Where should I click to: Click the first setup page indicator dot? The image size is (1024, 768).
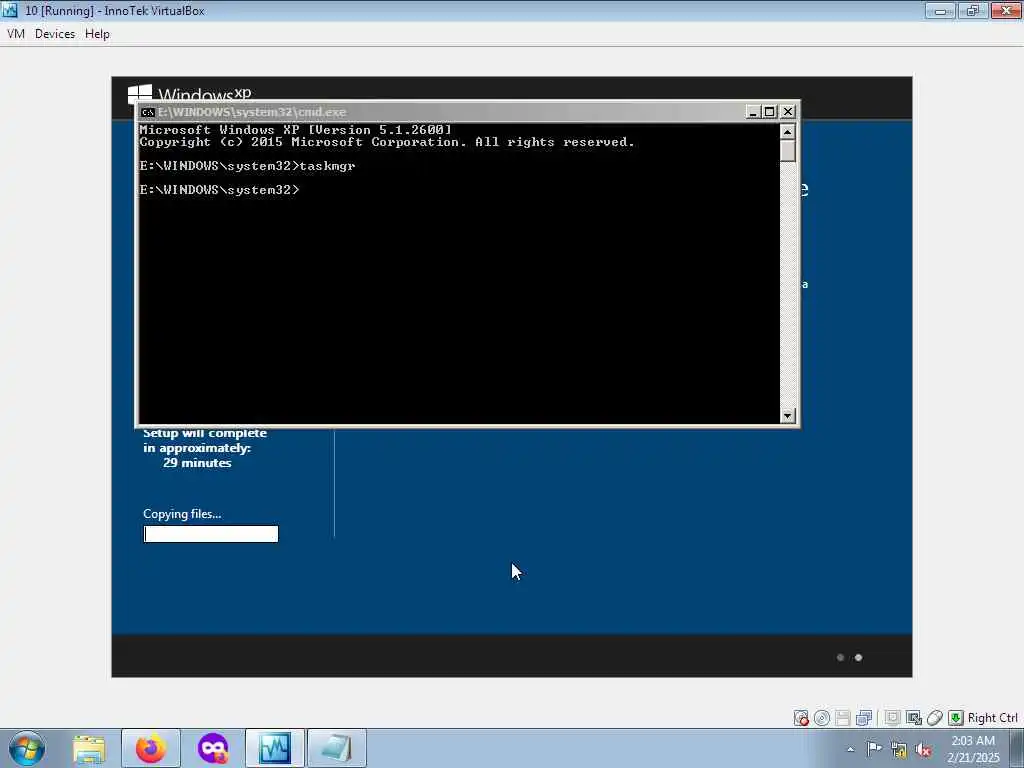(840, 658)
